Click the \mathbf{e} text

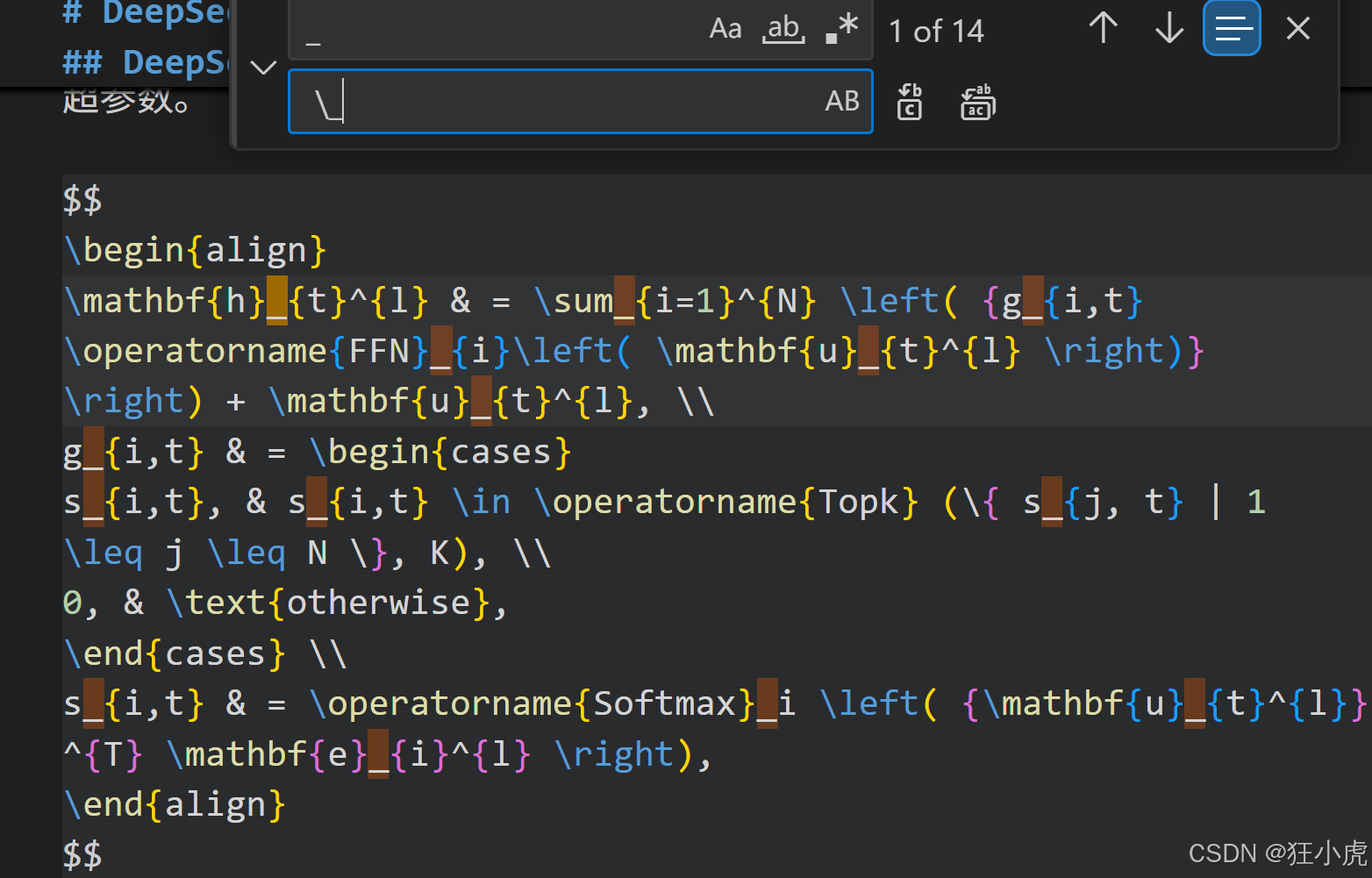tap(267, 754)
